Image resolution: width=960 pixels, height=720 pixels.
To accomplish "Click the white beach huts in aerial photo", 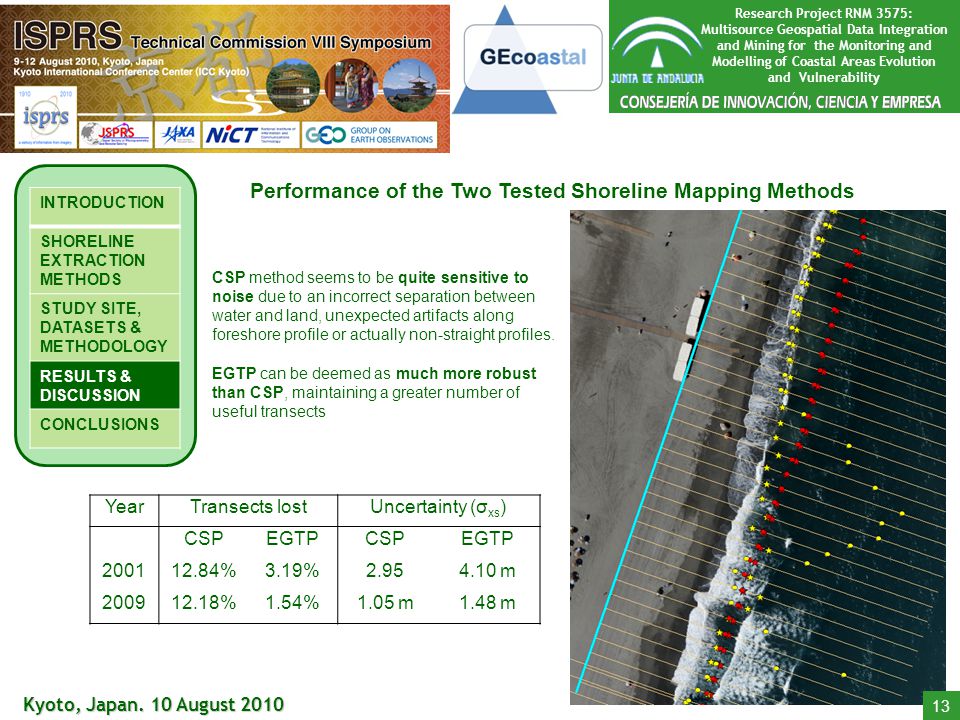I will 690,338.
